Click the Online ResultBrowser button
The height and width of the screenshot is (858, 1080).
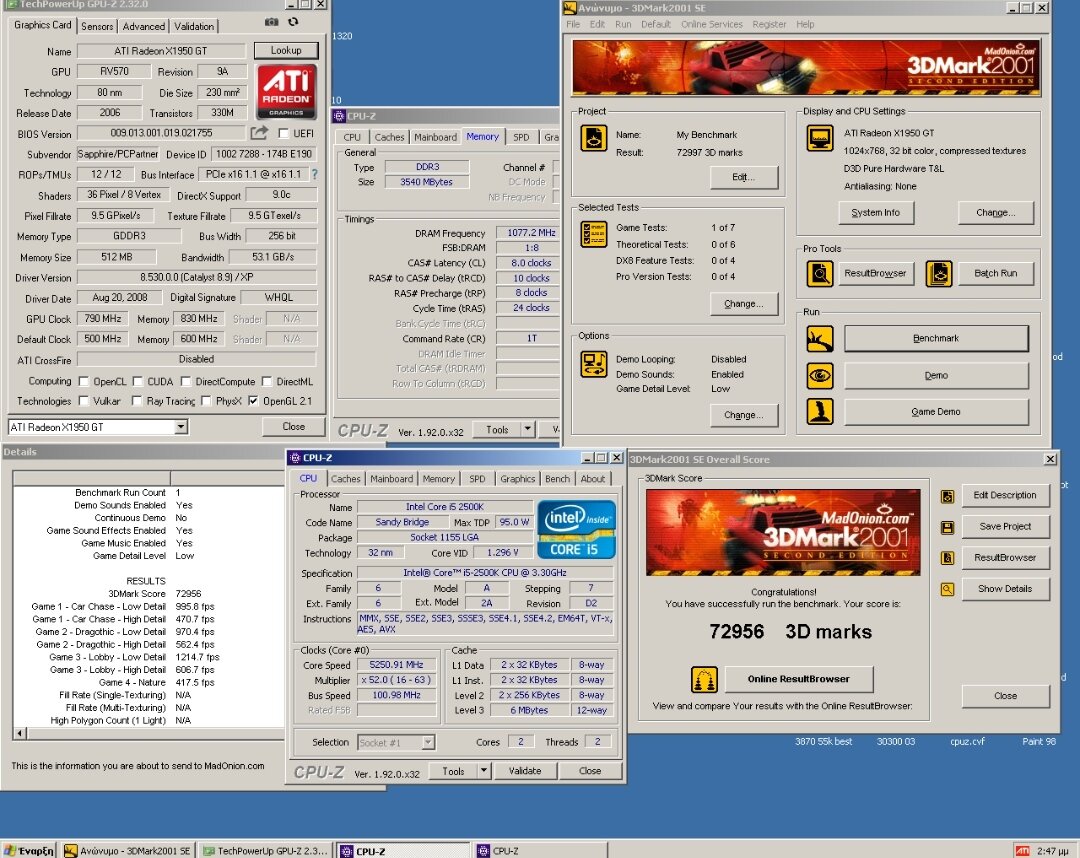pyautogui.click(x=798, y=679)
